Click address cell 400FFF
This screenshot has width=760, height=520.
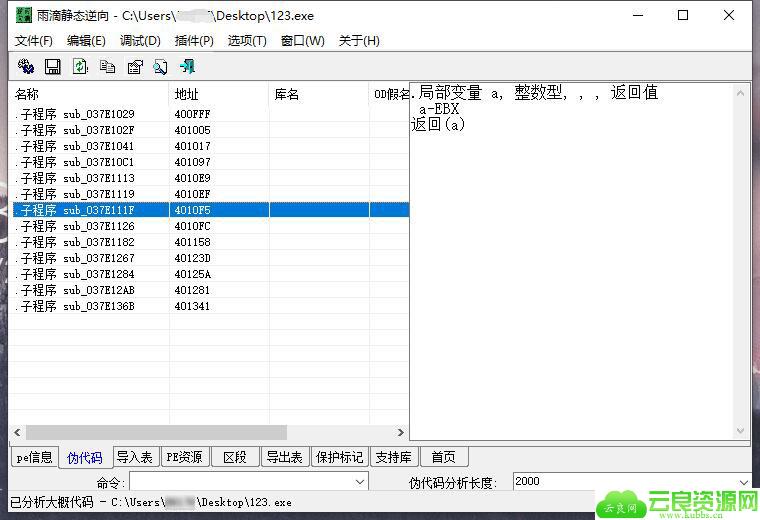click(x=192, y=114)
